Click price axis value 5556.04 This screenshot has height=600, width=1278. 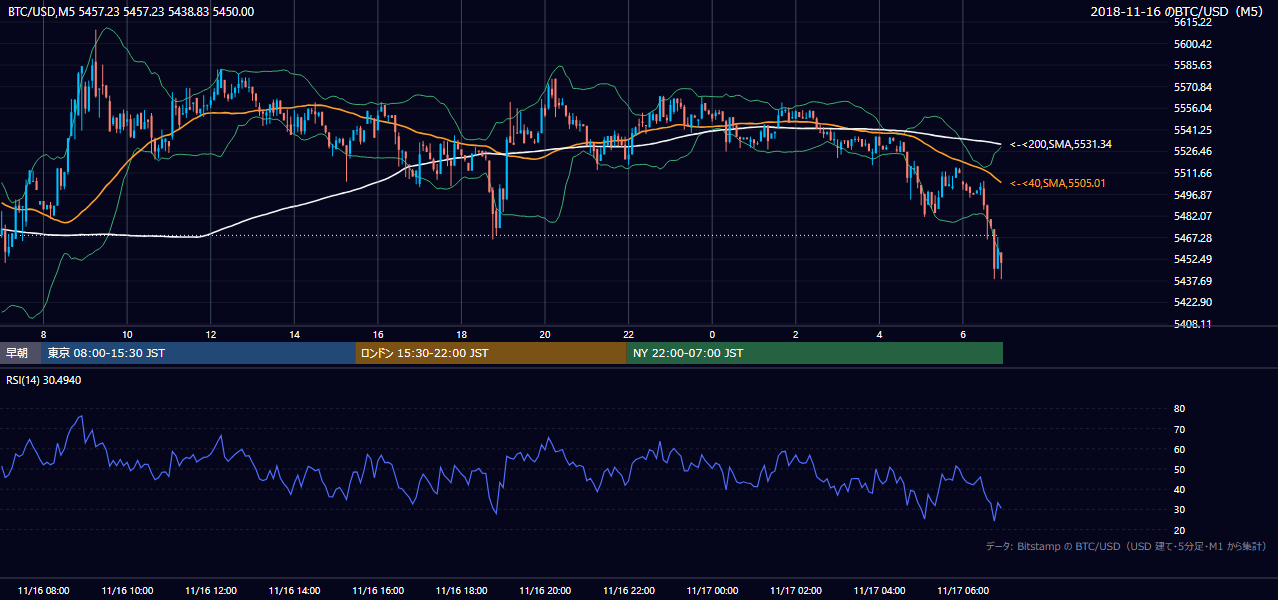[x=1193, y=108]
